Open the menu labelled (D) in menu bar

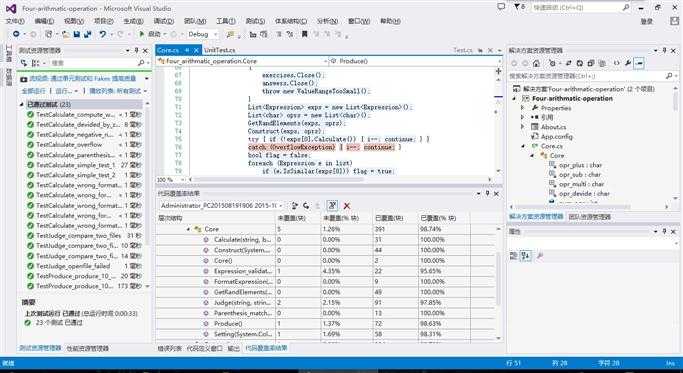tap(164, 21)
